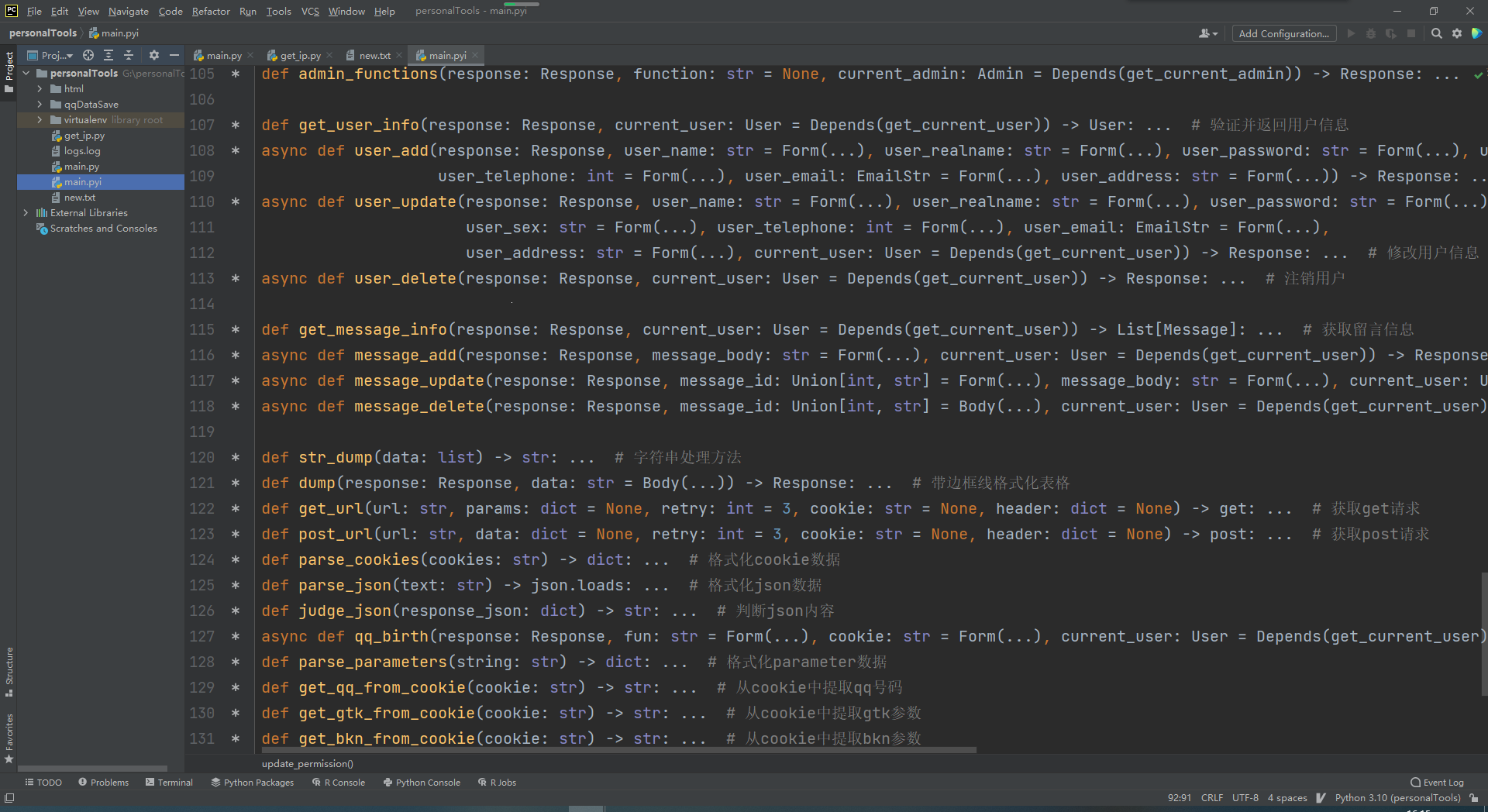1488x812 pixels.
Task: Close the get_ip.py editor tab
Action: coord(329,55)
